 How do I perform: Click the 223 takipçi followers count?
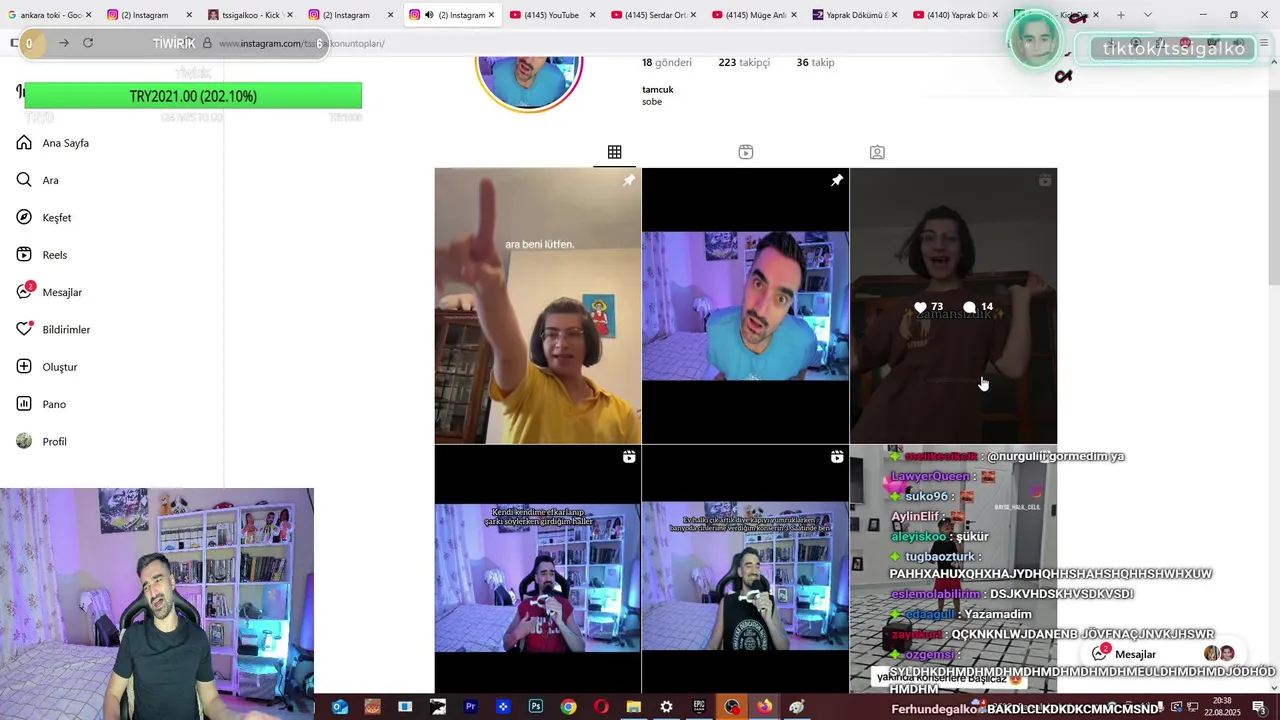(744, 62)
